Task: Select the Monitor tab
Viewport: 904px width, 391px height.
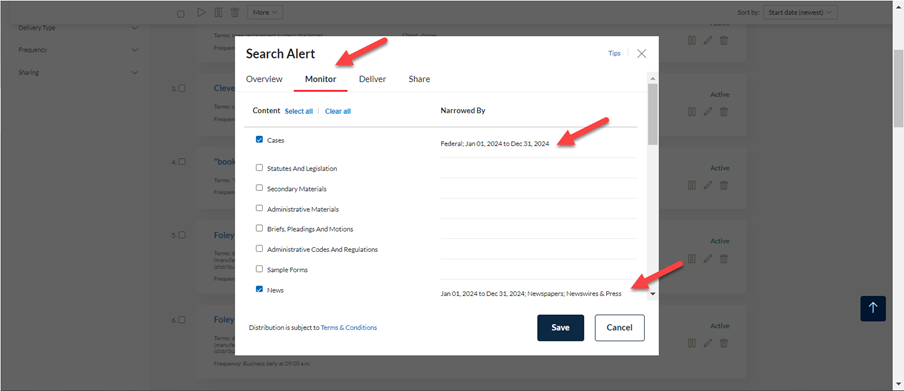Action: tap(321, 79)
